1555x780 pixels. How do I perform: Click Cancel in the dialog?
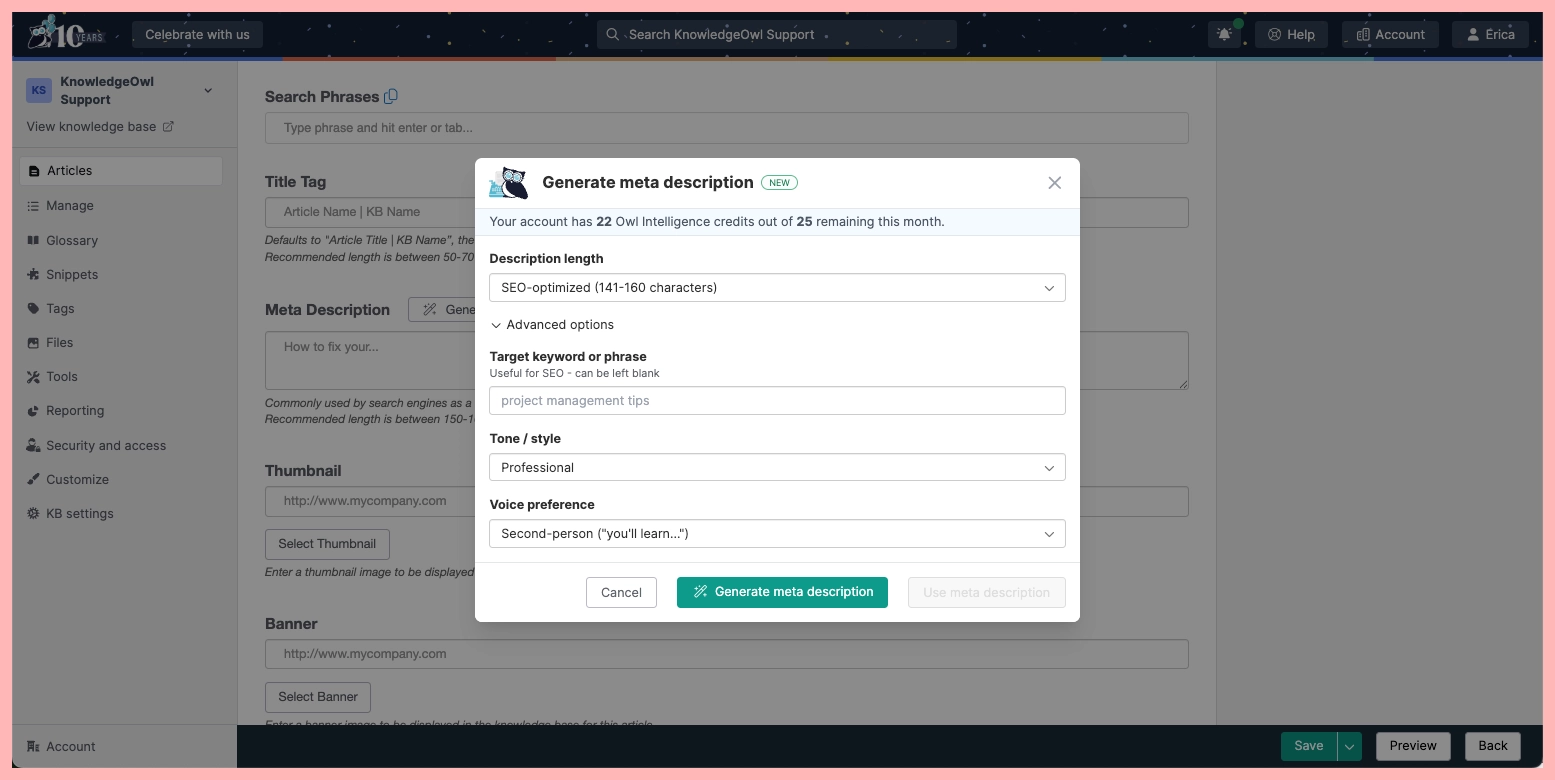(x=621, y=592)
